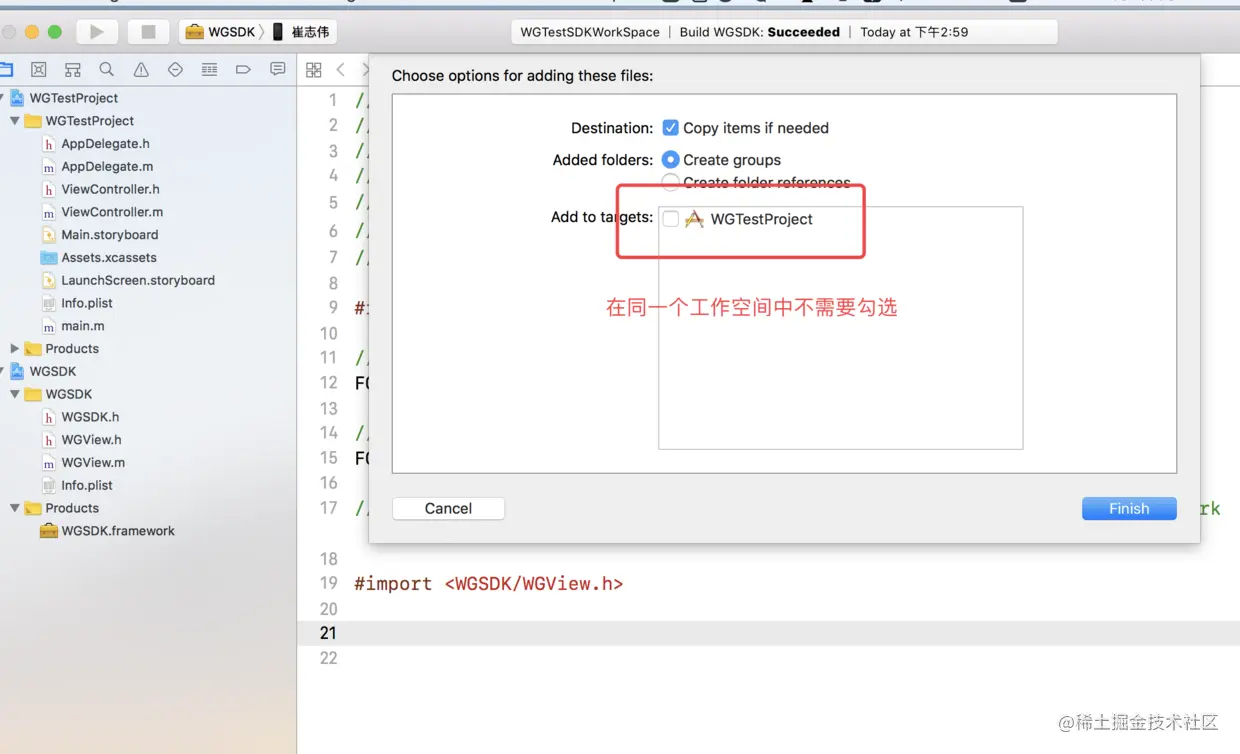
Task: Collapse Products folder under WGSDK
Action: coord(15,508)
